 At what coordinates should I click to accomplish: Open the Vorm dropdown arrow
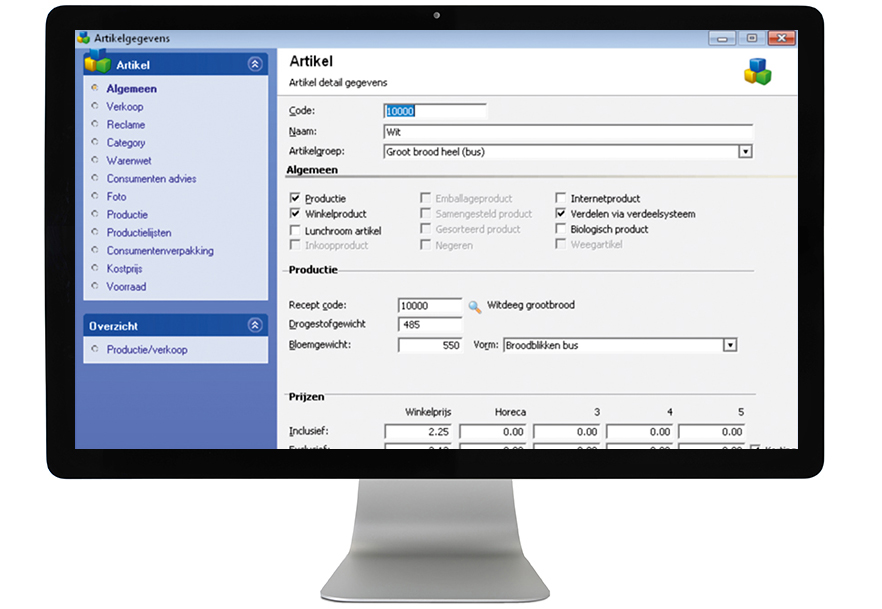pos(730,345)
